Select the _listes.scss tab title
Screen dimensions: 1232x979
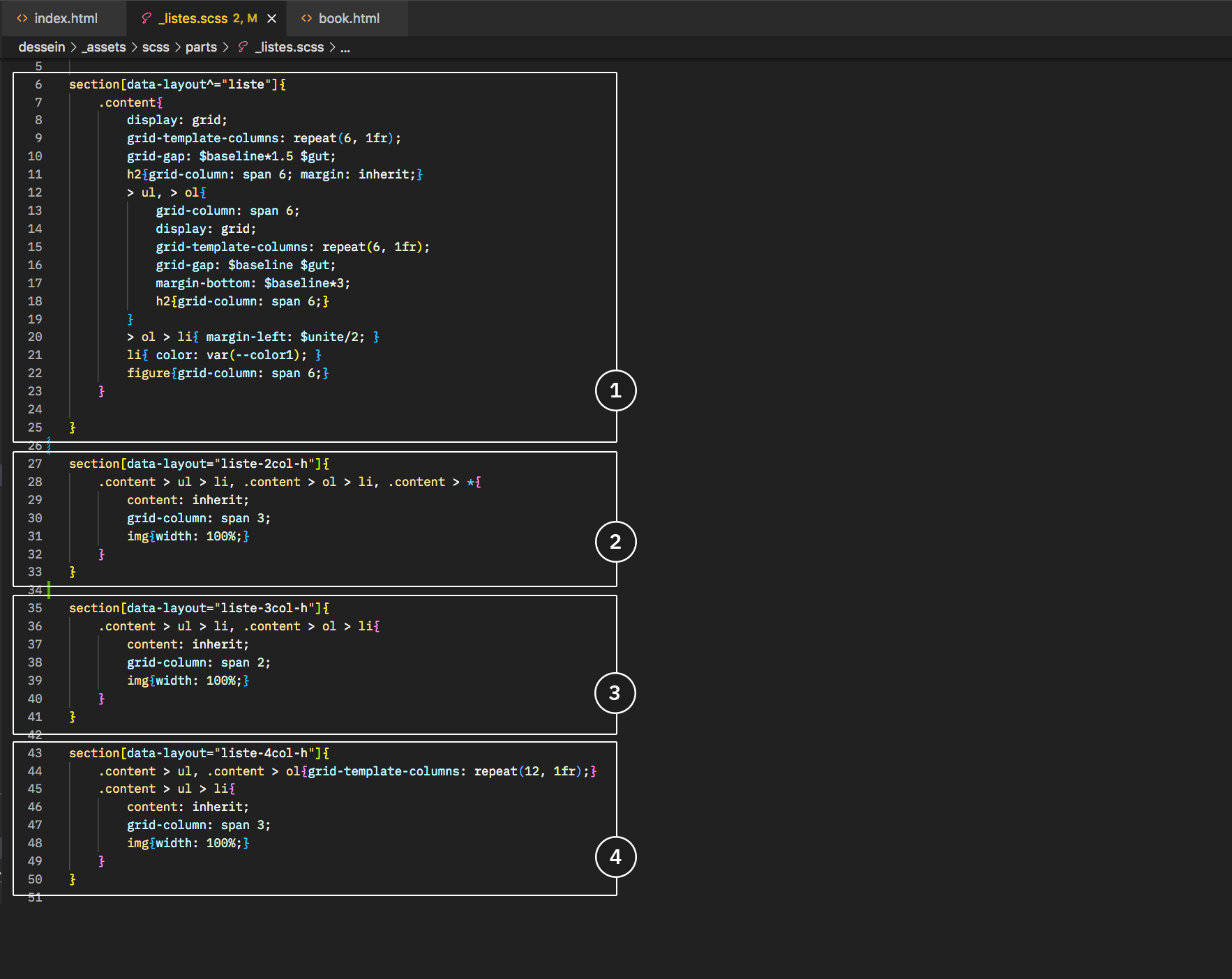click(x=193, y=19)
